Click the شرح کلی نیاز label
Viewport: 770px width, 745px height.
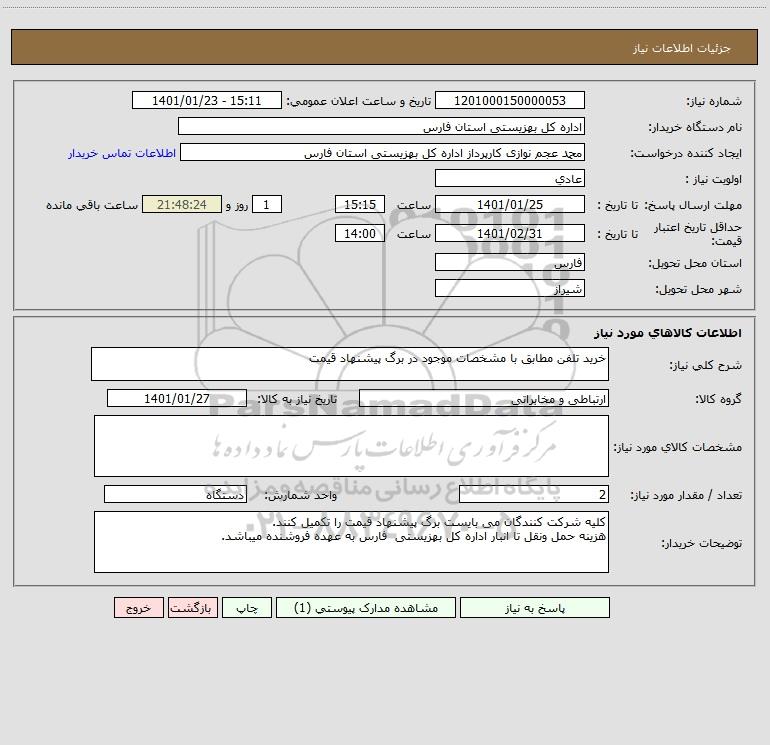coord(706,365)
